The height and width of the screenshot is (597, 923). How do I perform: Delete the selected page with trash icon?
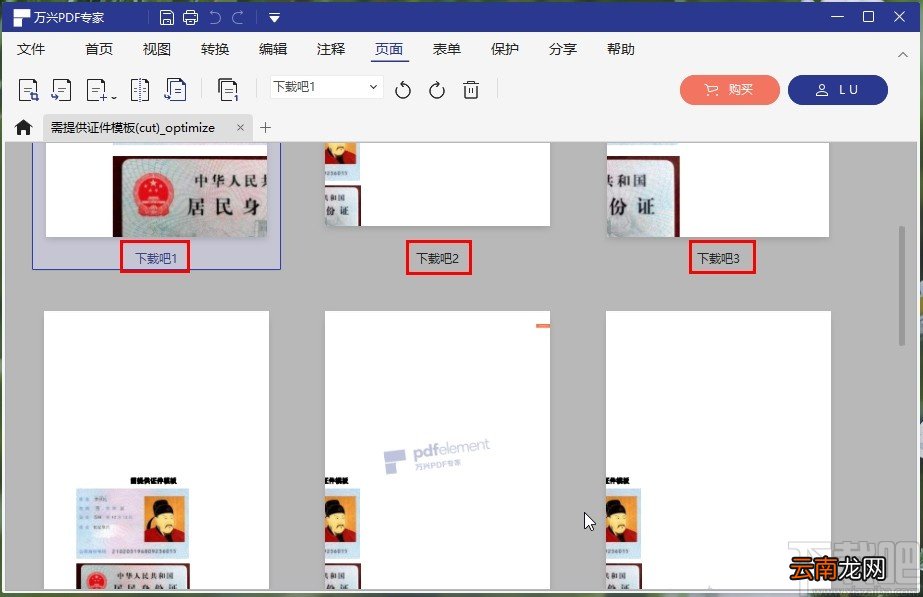click(x=471, y=90)
